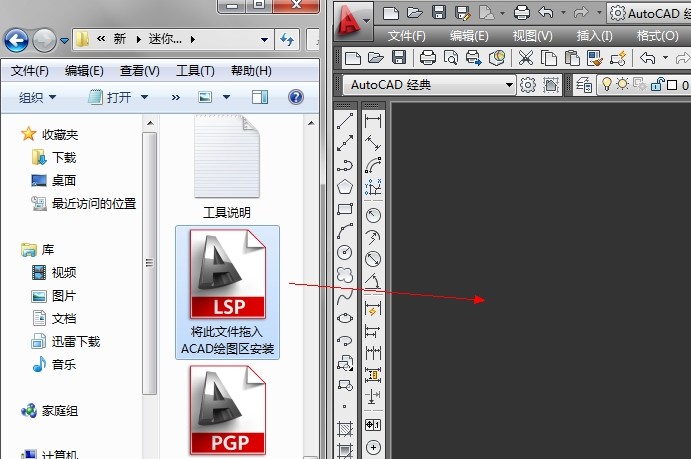
Task: Open the AutoCAD 经典 workspace dropdown
Action: click(x=509, y=85)
